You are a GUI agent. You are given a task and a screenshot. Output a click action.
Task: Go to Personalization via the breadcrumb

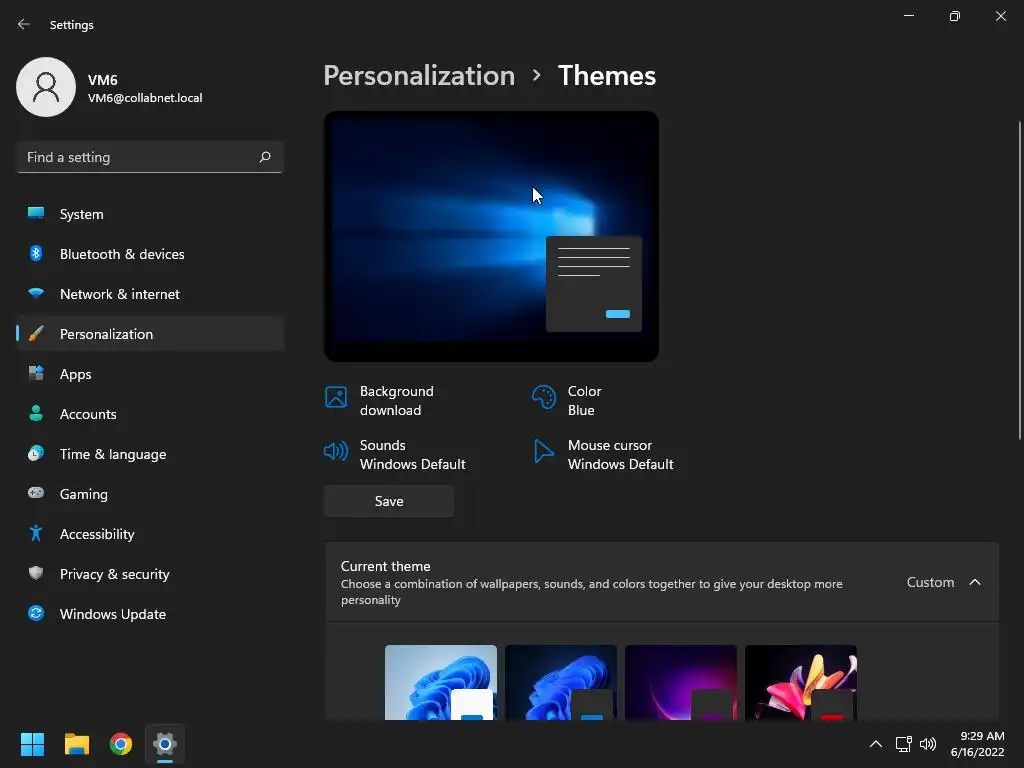(x=419, y=76)
